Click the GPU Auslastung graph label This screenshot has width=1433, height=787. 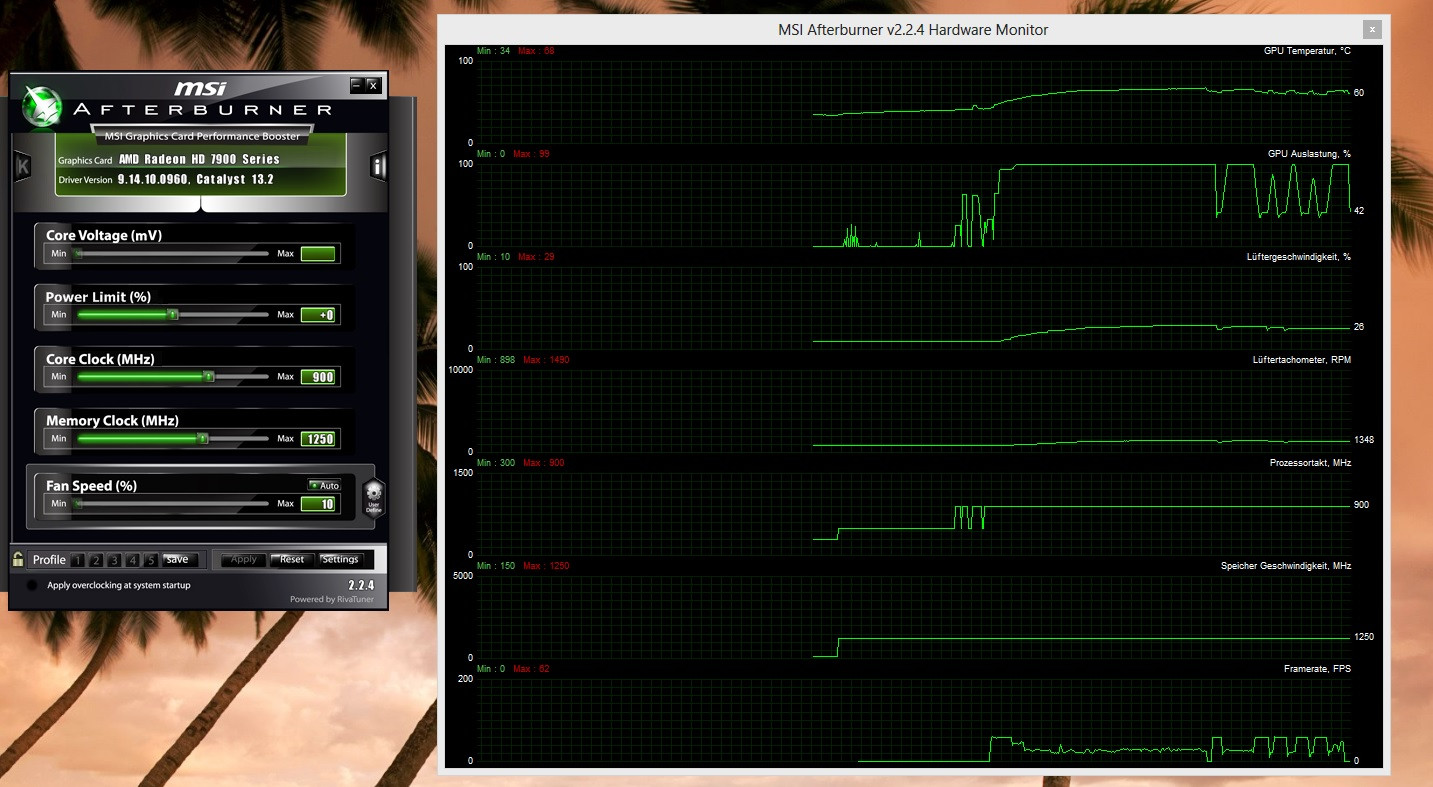1309,154
